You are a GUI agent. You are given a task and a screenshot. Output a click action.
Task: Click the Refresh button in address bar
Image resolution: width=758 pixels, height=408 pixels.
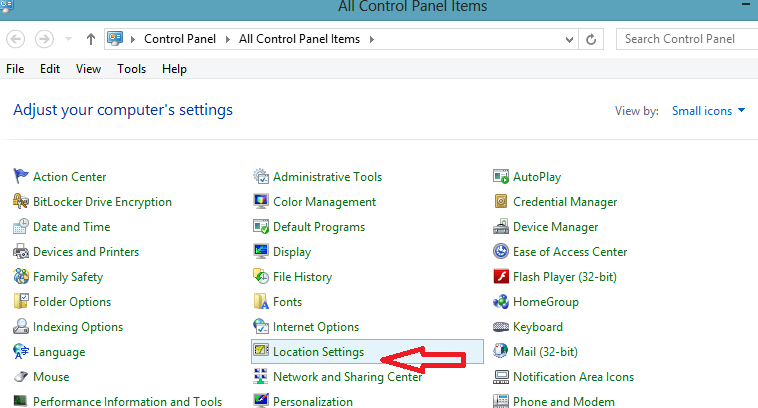coord(591,39)
